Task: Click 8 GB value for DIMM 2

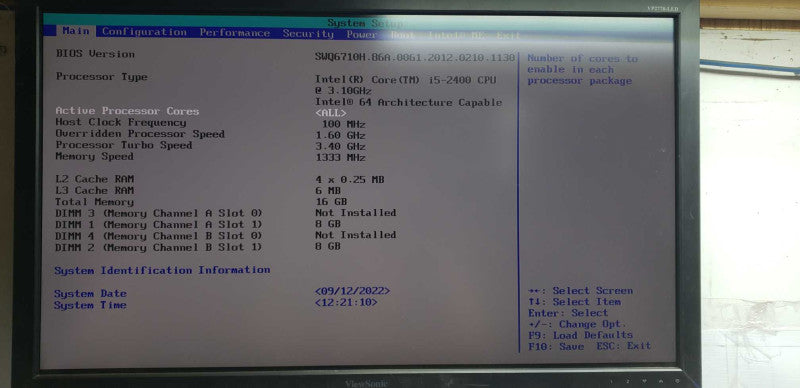Action: coord(328,247)
